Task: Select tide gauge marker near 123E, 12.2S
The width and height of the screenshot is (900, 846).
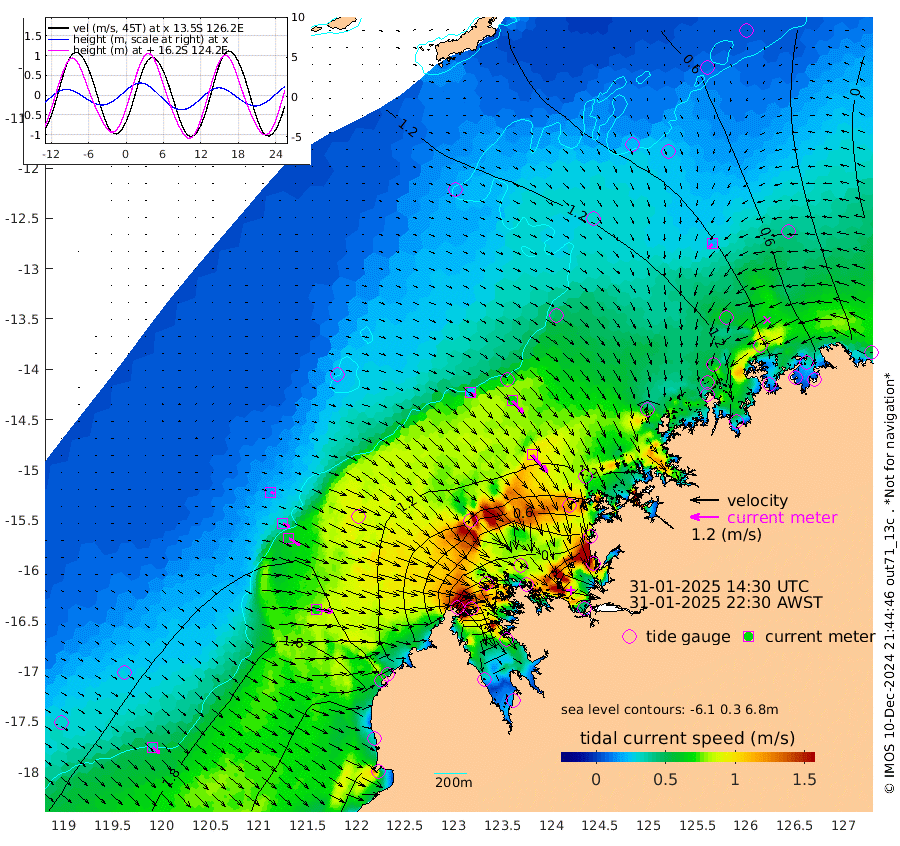Action: point(456,189)
